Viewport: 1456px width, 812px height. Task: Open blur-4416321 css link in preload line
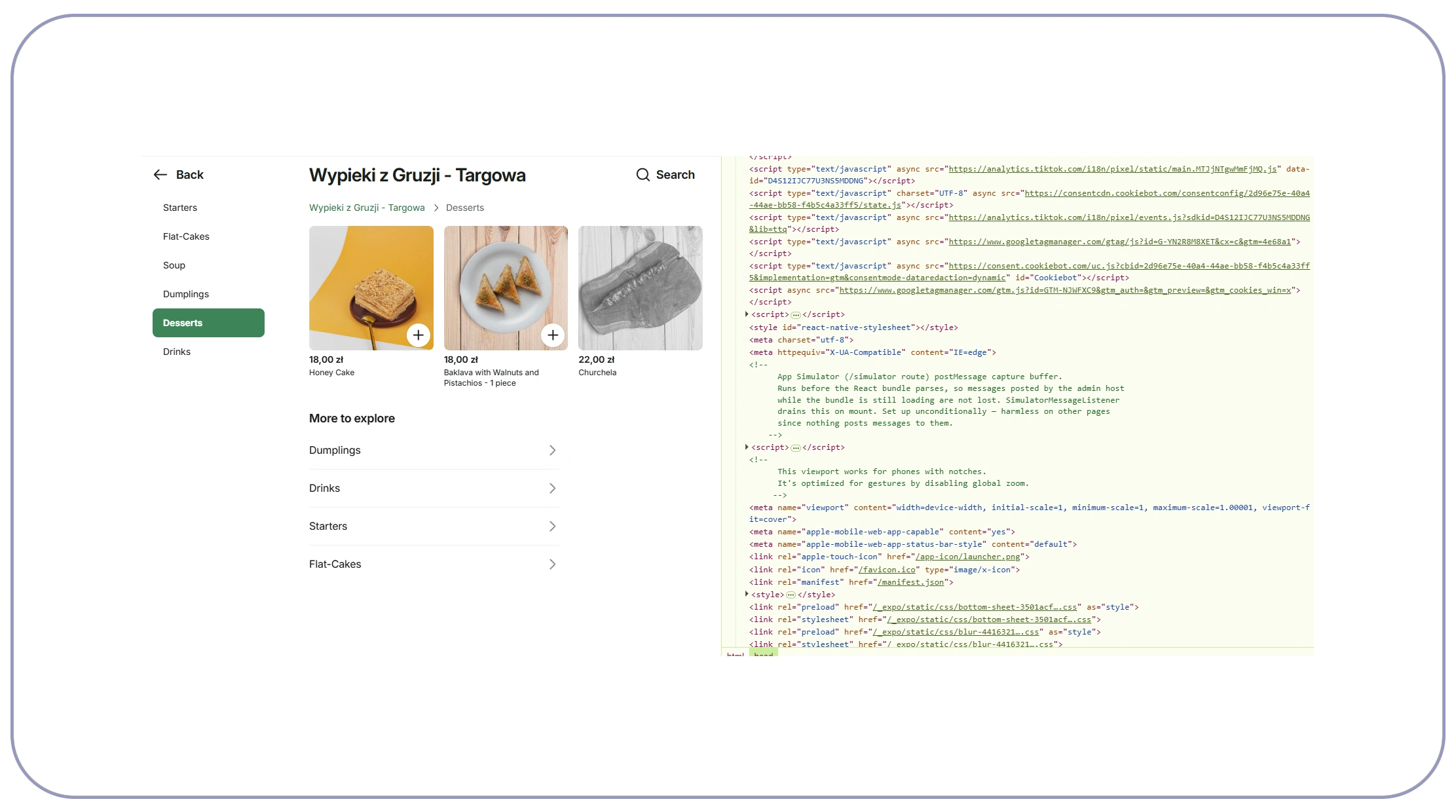pos(956,632)
